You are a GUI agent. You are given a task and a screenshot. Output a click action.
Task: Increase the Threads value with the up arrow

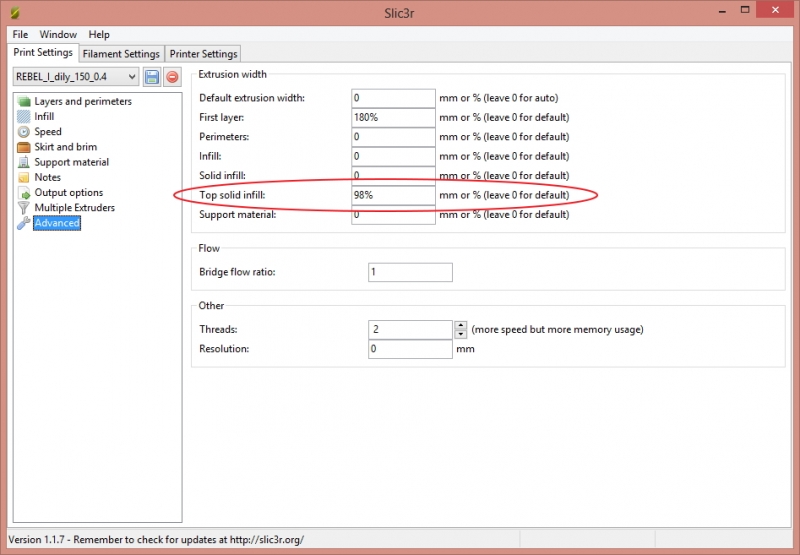(460, 325)
